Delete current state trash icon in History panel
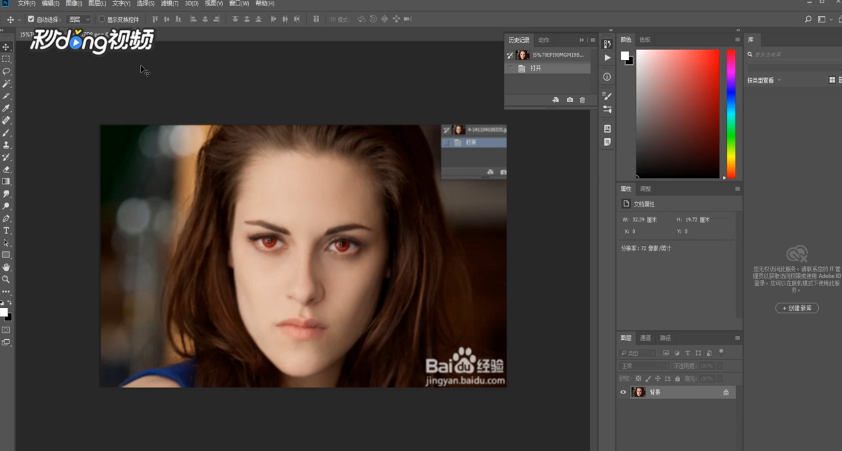 582,100
